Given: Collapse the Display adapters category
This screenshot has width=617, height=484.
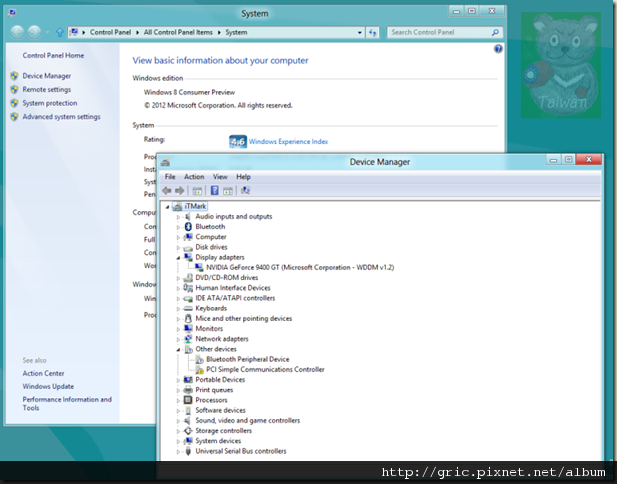Looking at the screenshot, I should click(x=178, y=258).
